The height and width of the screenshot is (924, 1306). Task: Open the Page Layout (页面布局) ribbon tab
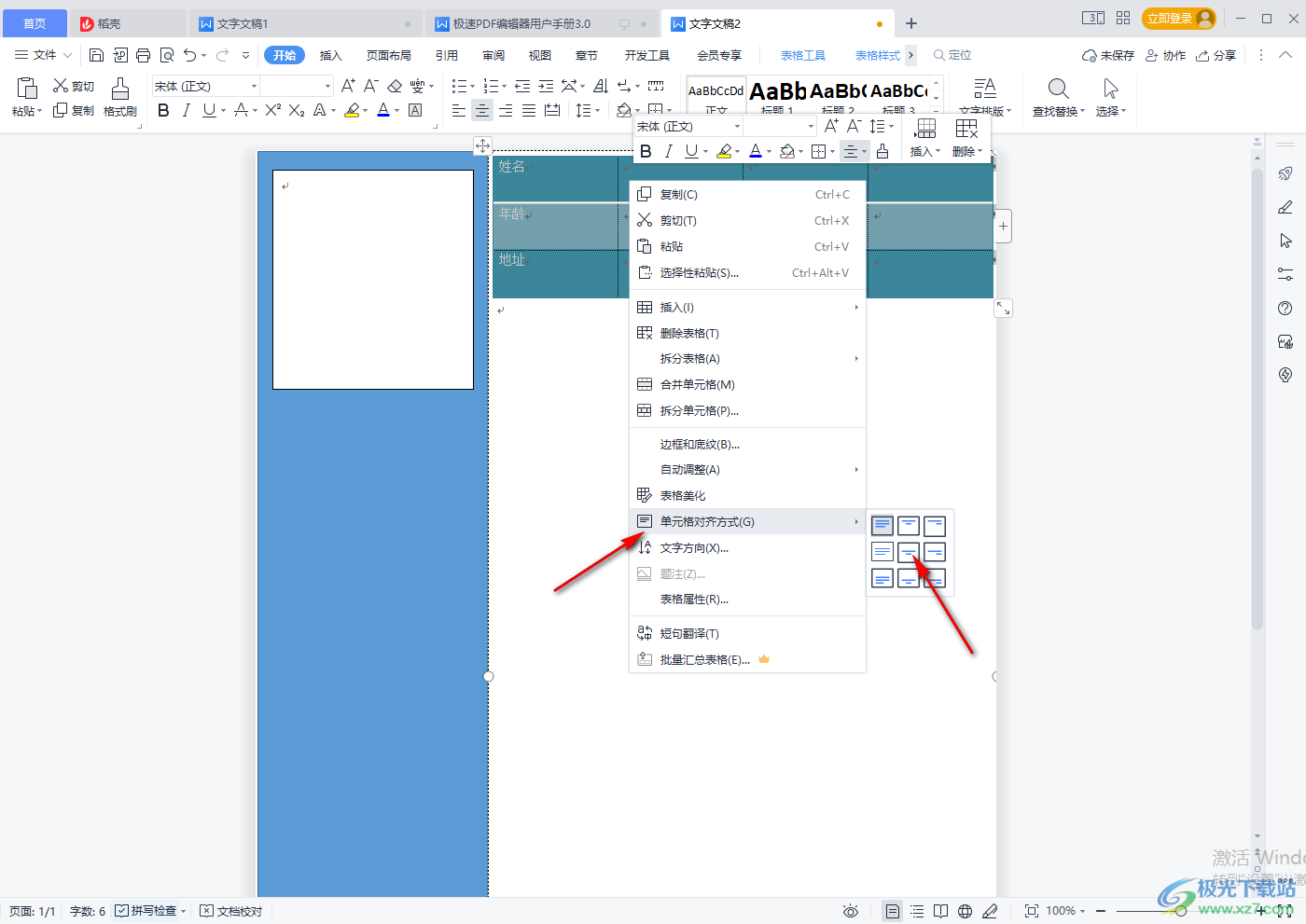point(389,55)
